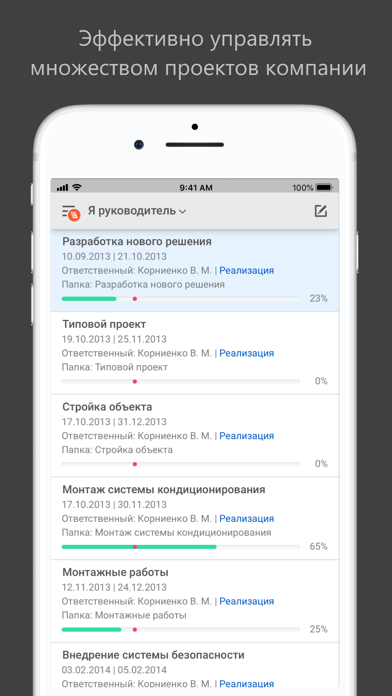Viewport: 392px width, 696px height.
Task: Tap the Wi-Fi status icon
Action: pos(77,187)
